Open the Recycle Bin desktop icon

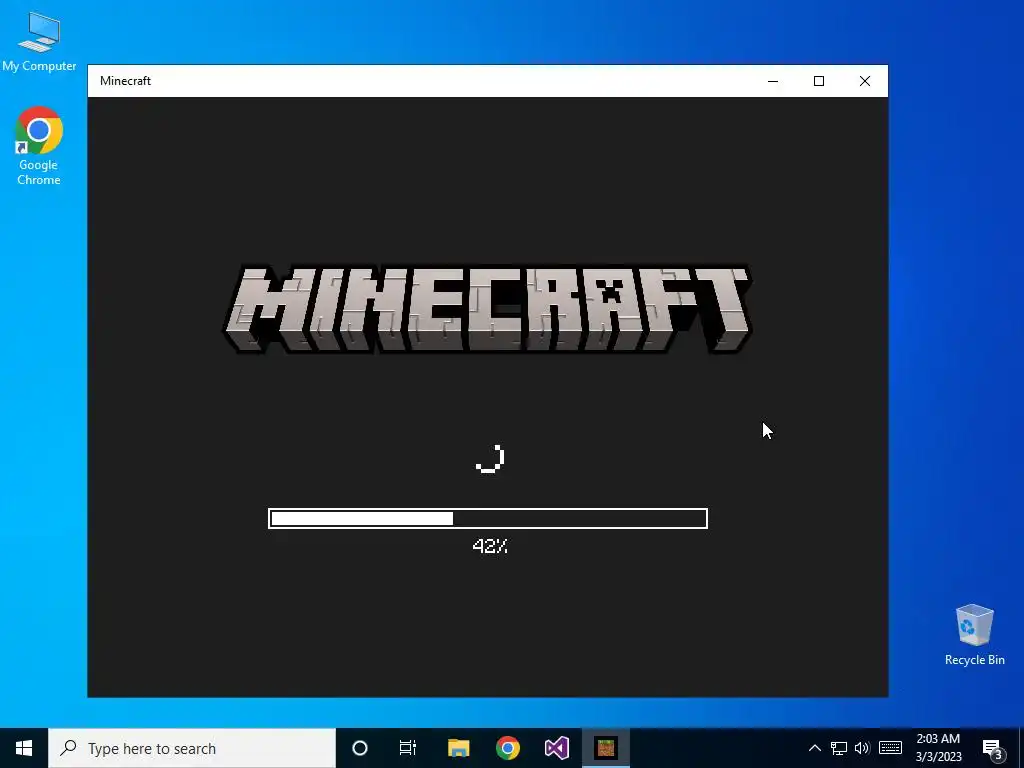pyautogui.click(x=974, y=635)
